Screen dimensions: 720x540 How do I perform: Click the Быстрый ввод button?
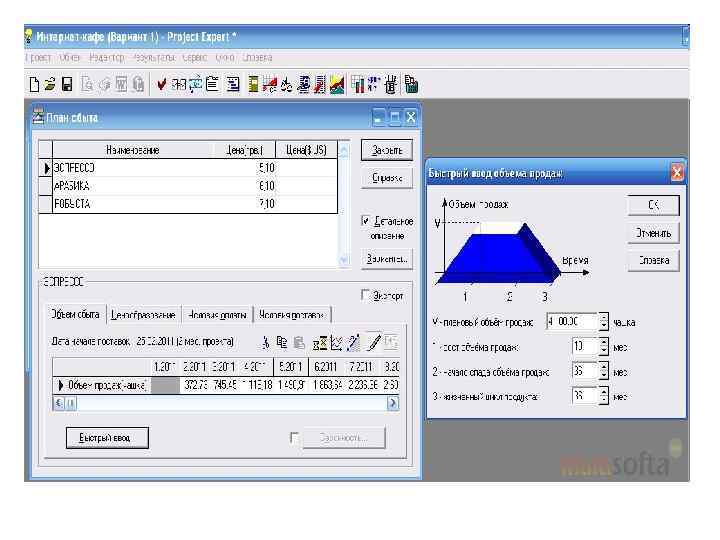tap(107, 438)
